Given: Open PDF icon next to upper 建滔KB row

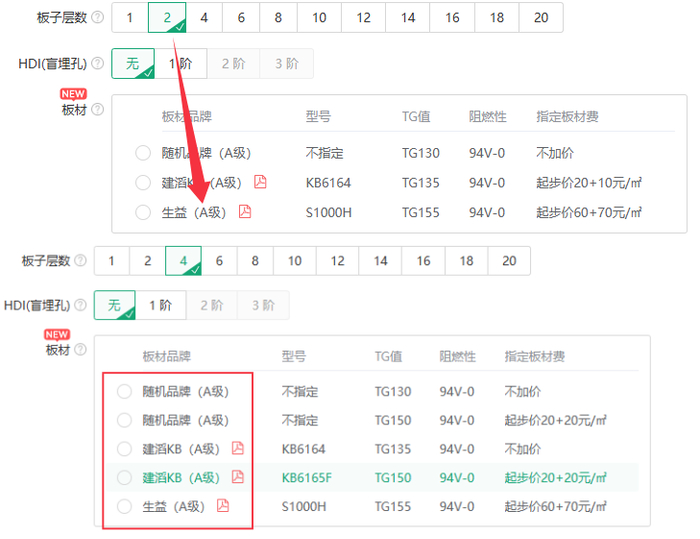Looking at the screenshot, I should (x=260, y=182).
